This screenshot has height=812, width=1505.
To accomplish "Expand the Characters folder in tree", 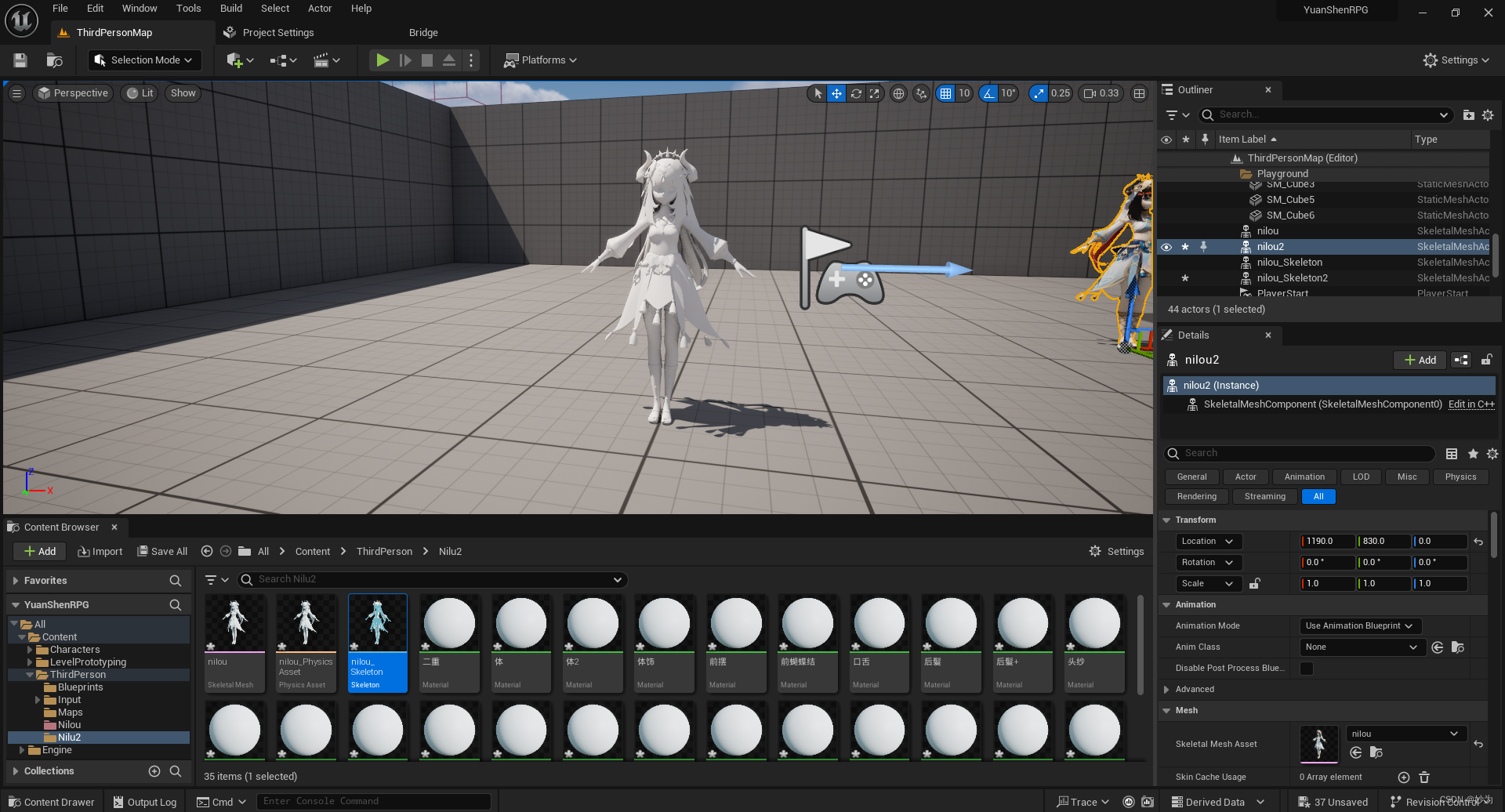I will pyautogui.click(x=30, y=650).
